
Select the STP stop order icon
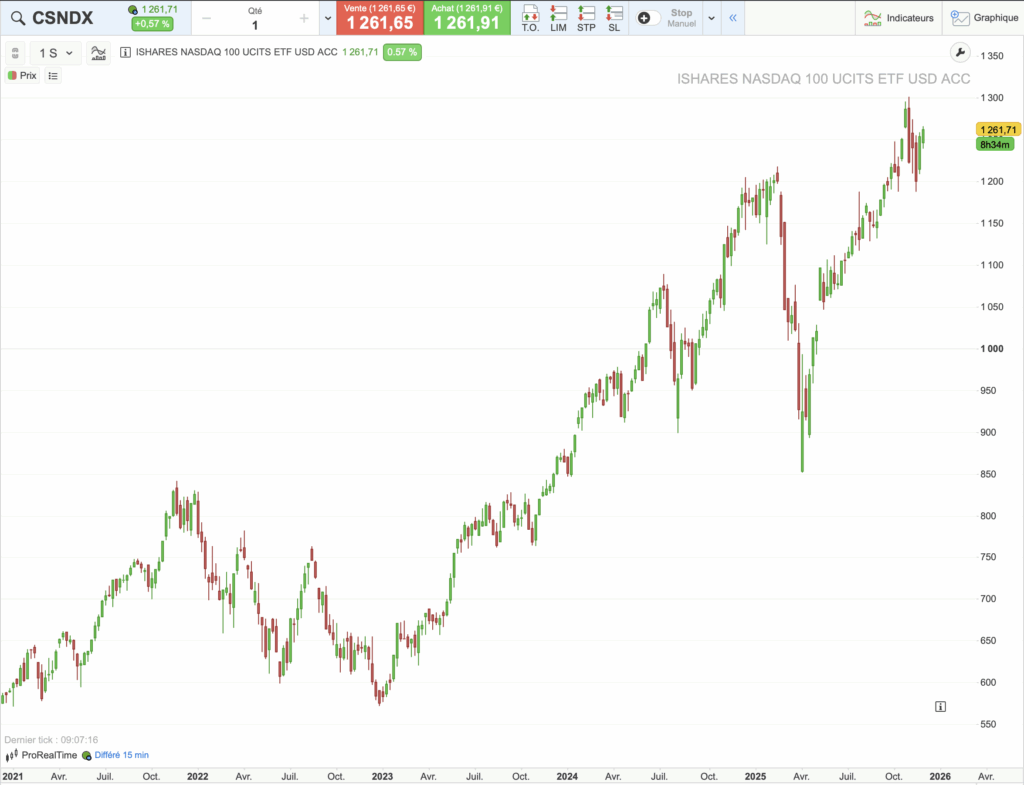(x=586, y=18)
